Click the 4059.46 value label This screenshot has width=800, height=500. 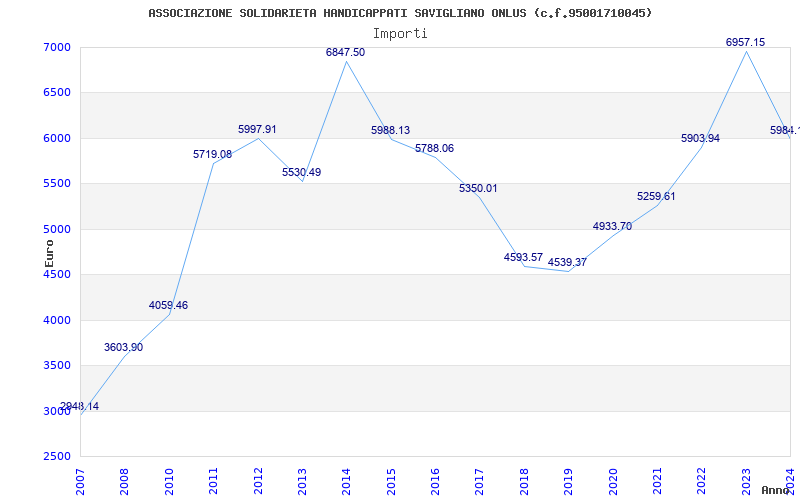pos(168,306)
